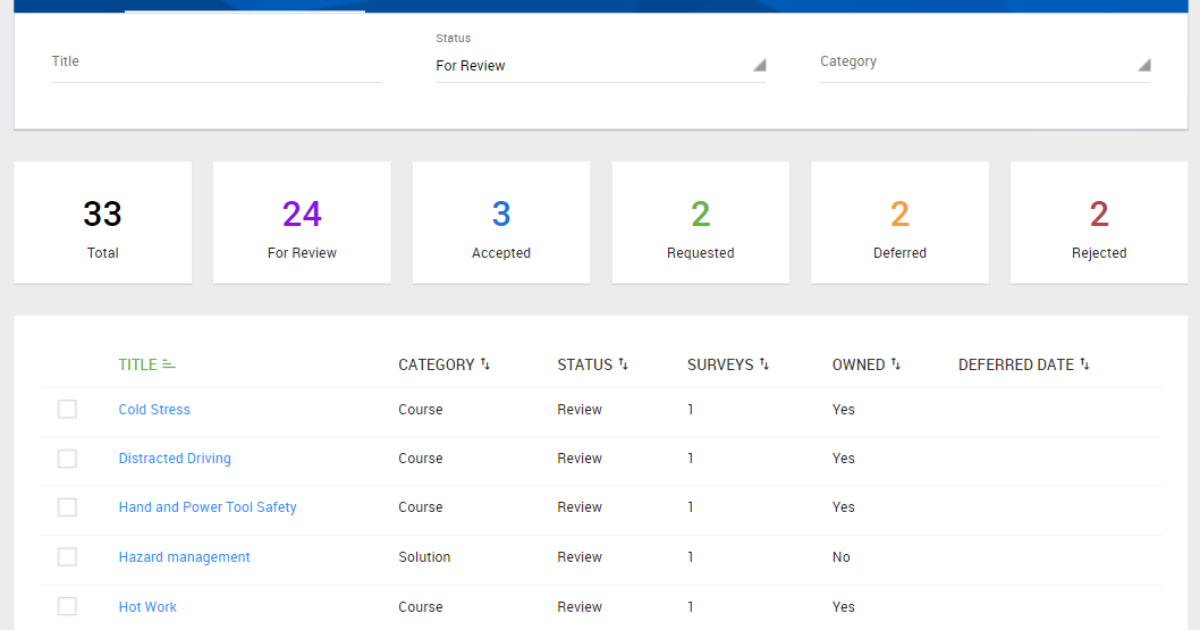Expand the Category filter dropdown
The image size is (1200, 630).
(x=985, y=62)
